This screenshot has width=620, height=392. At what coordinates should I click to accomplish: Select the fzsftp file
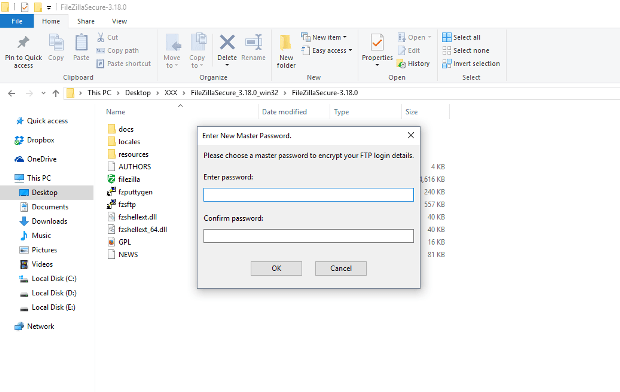(x=122, y=205)
